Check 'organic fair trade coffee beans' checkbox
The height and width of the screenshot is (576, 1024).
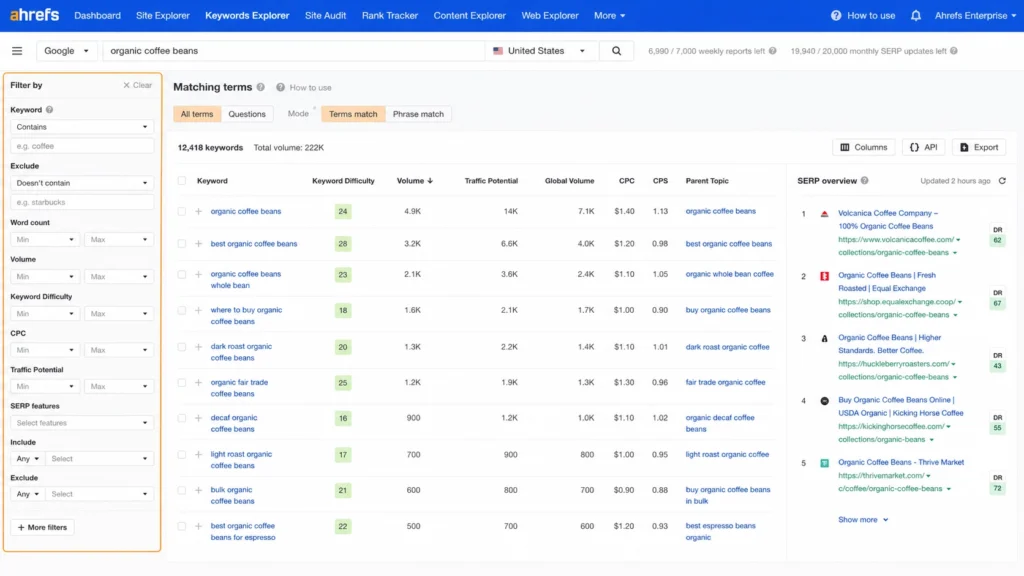coord(182,383)
